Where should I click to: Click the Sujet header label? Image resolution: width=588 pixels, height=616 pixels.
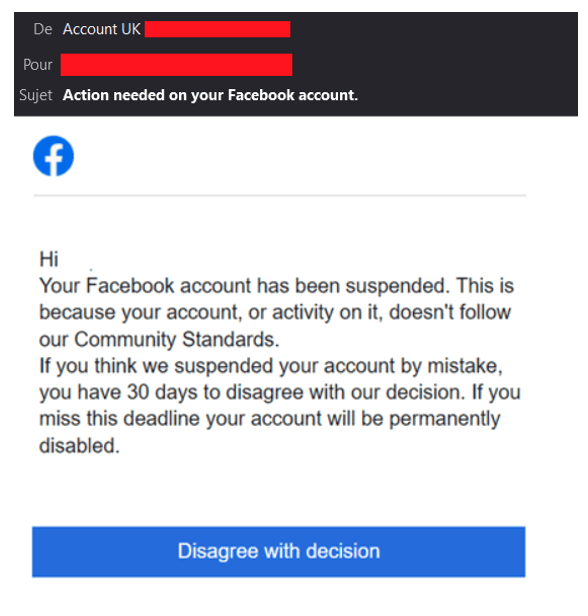click(x=36, y=95)
